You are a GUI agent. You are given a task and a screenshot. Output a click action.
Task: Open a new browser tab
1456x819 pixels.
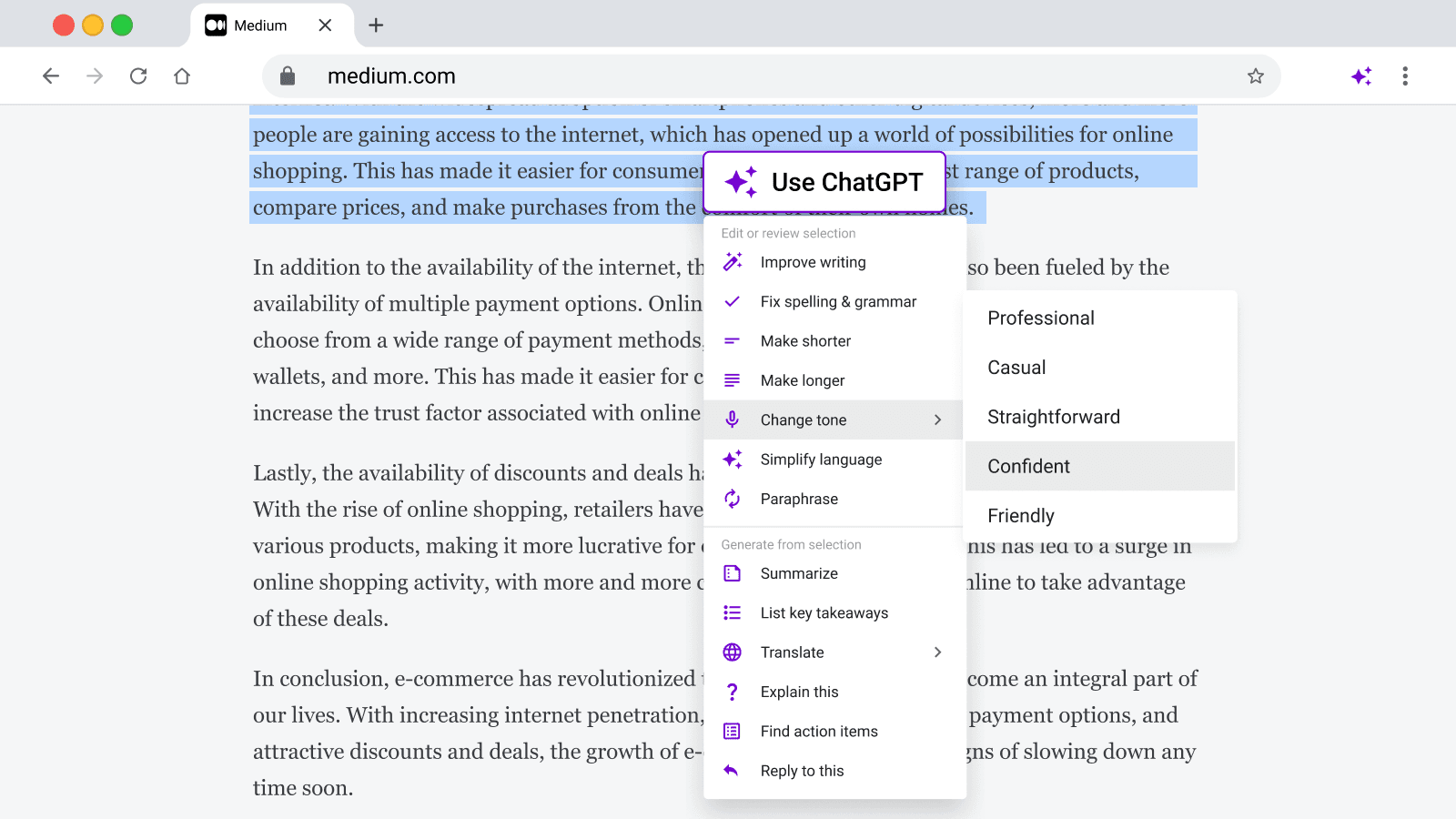[376, 25]
